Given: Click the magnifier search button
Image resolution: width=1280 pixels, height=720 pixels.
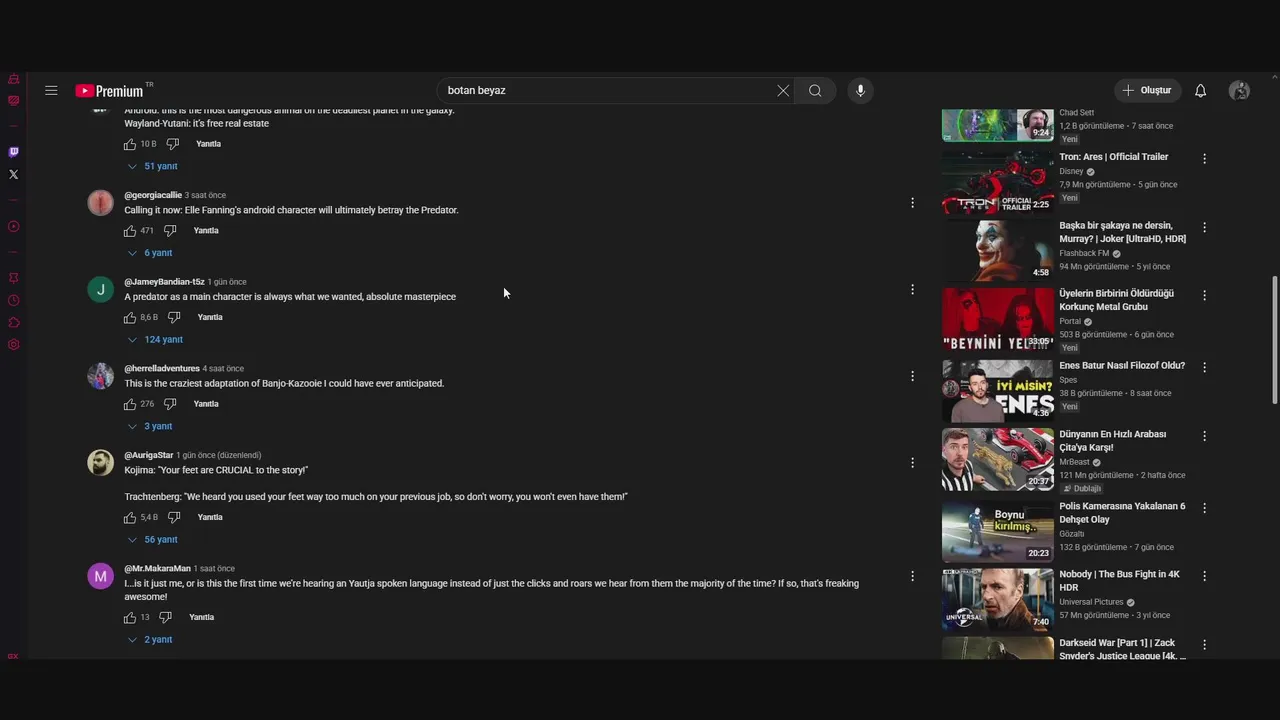Looking at the screenshot, I should point(815,91).
